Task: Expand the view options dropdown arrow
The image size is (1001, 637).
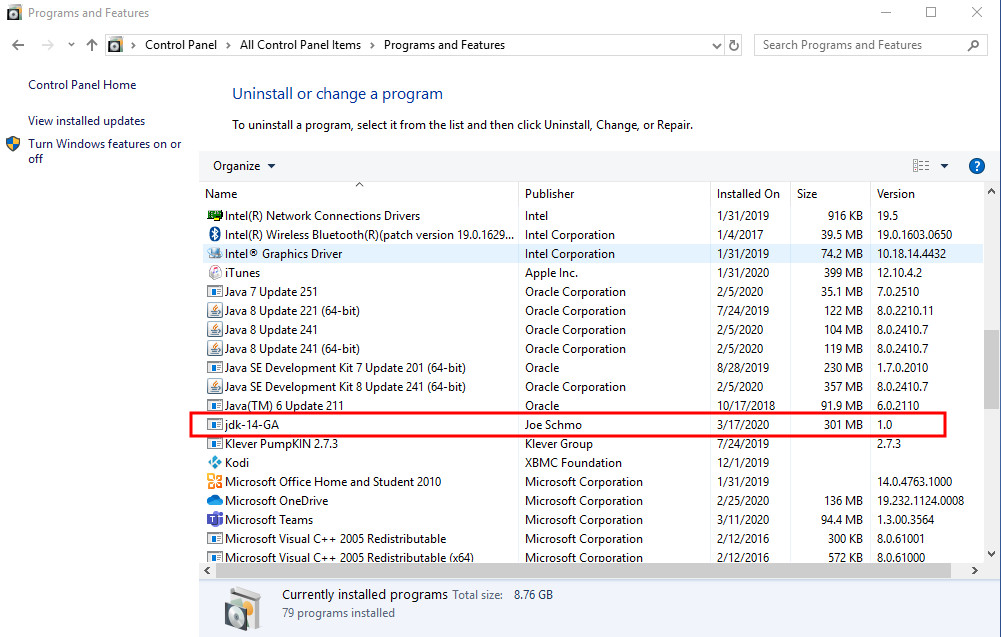Action: (x=944, y=166)
